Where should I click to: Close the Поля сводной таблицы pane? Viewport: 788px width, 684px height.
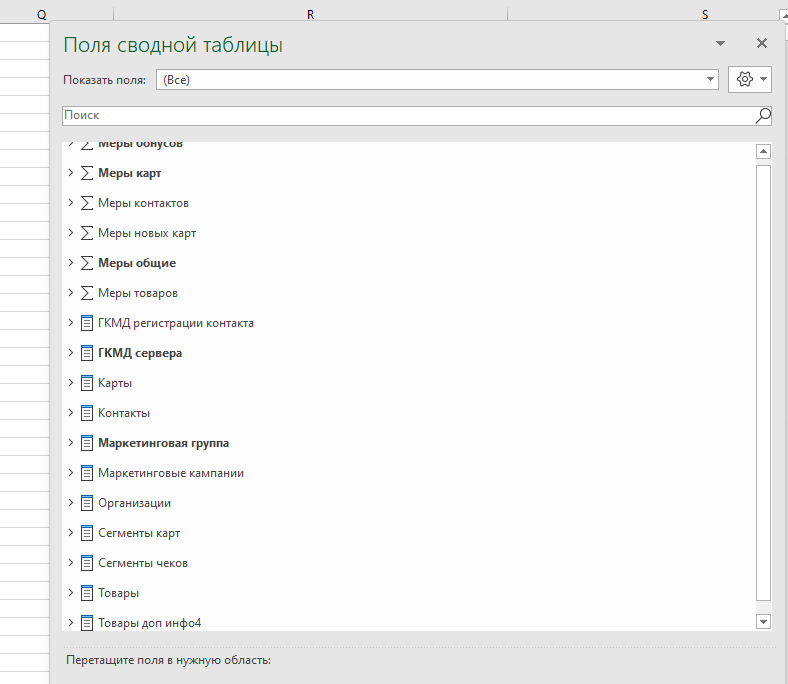pyautogui.click(x=762, y=44)
